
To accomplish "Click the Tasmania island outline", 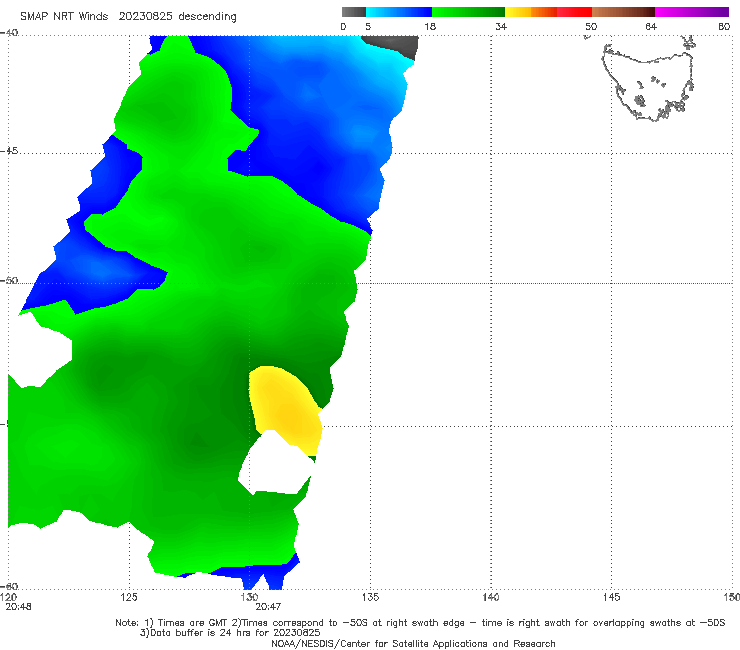I will tap(649, 82).
